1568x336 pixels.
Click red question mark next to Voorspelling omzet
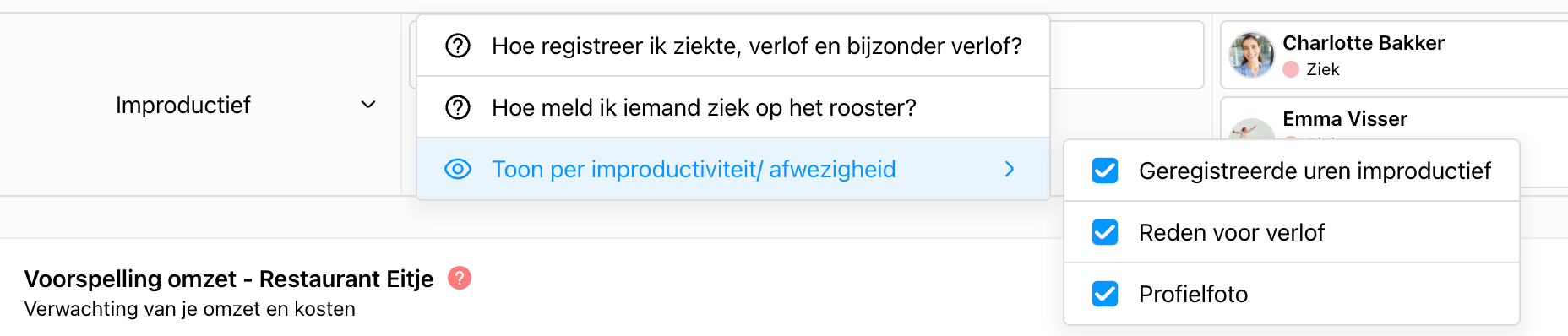[x=460, y=278]
